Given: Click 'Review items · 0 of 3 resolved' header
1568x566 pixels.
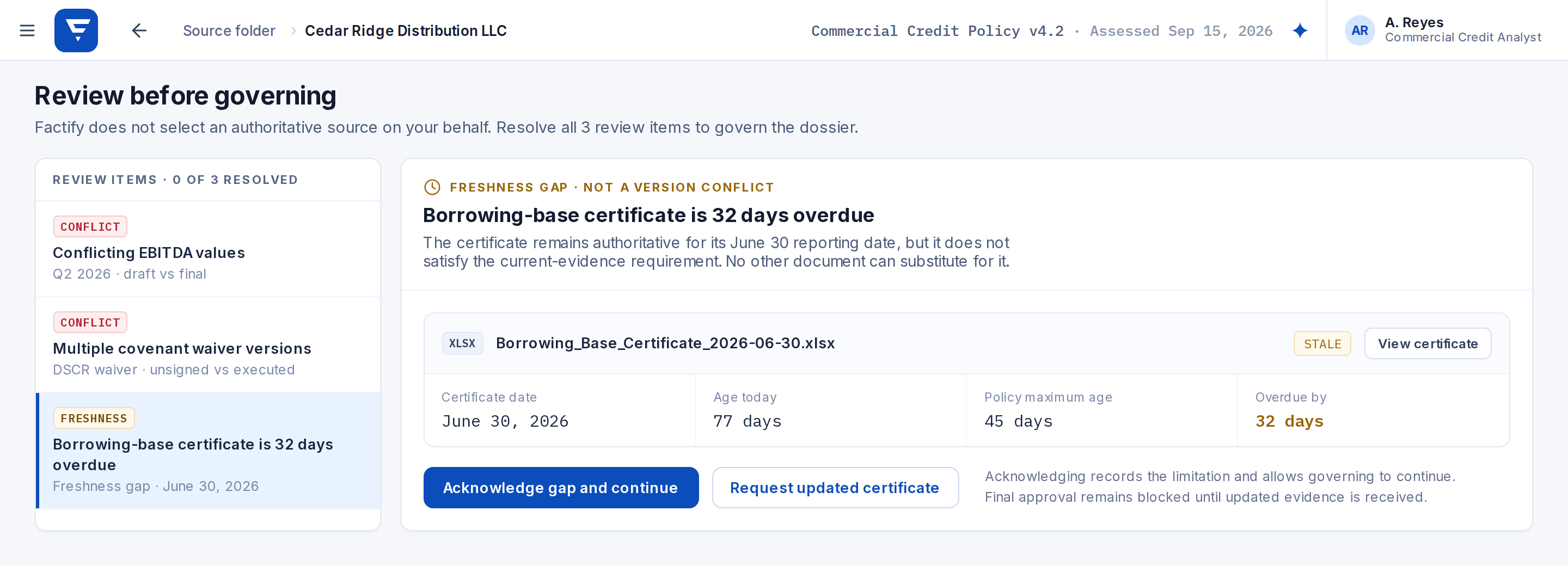Looking at the screenshot, I should 175,180.
